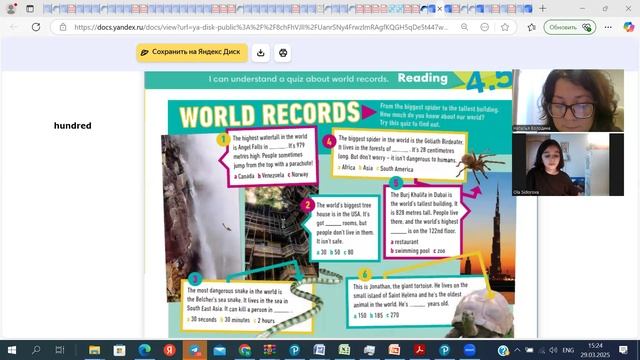Open Microsoft Store from the taskbar
This screenshot has height=360, width=640.
119,350
